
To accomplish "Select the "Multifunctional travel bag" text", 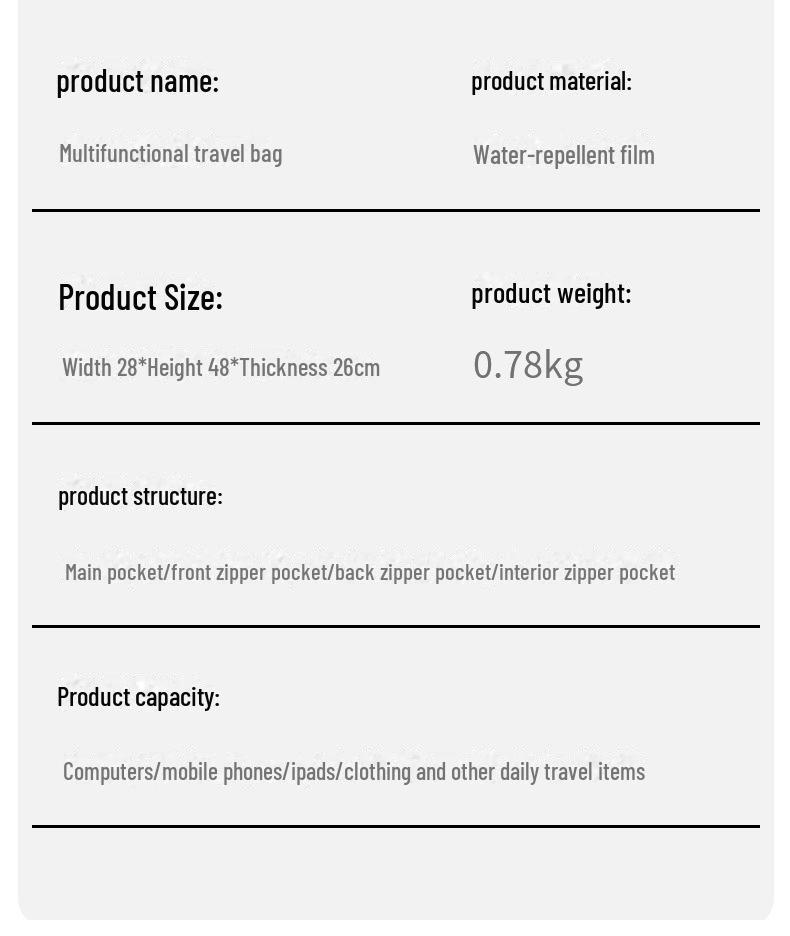I will (170, 154).
